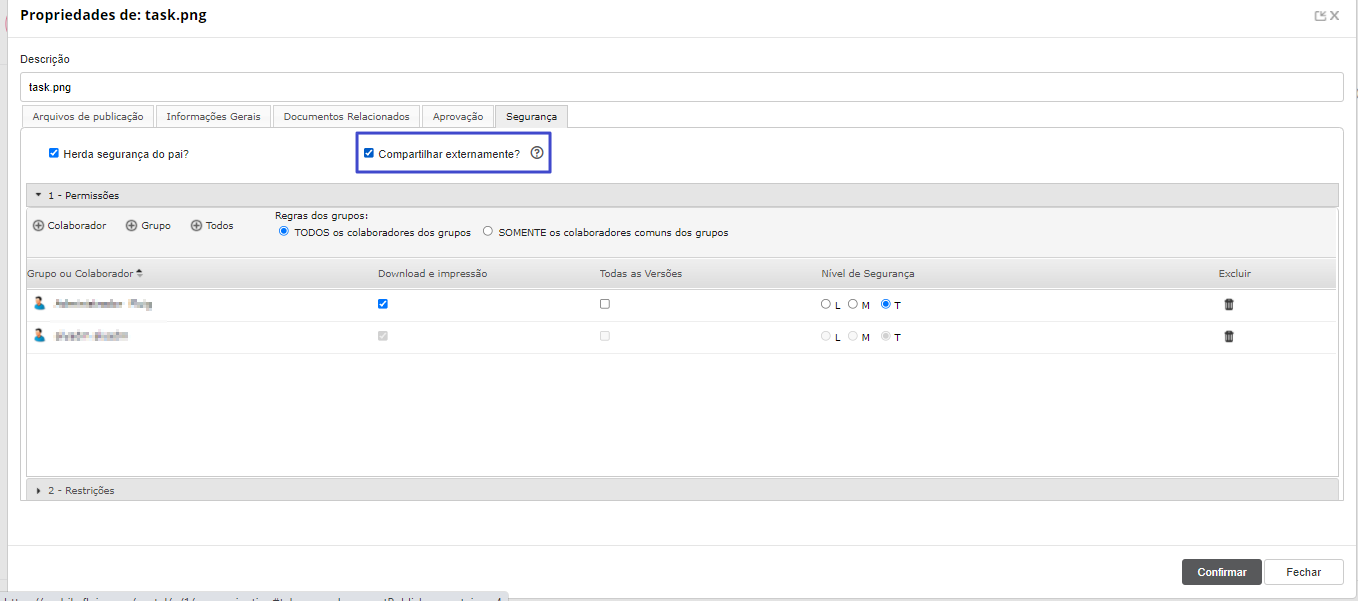
Task: Delete the second permission row with trash icon
Action: pos(1229,337)
